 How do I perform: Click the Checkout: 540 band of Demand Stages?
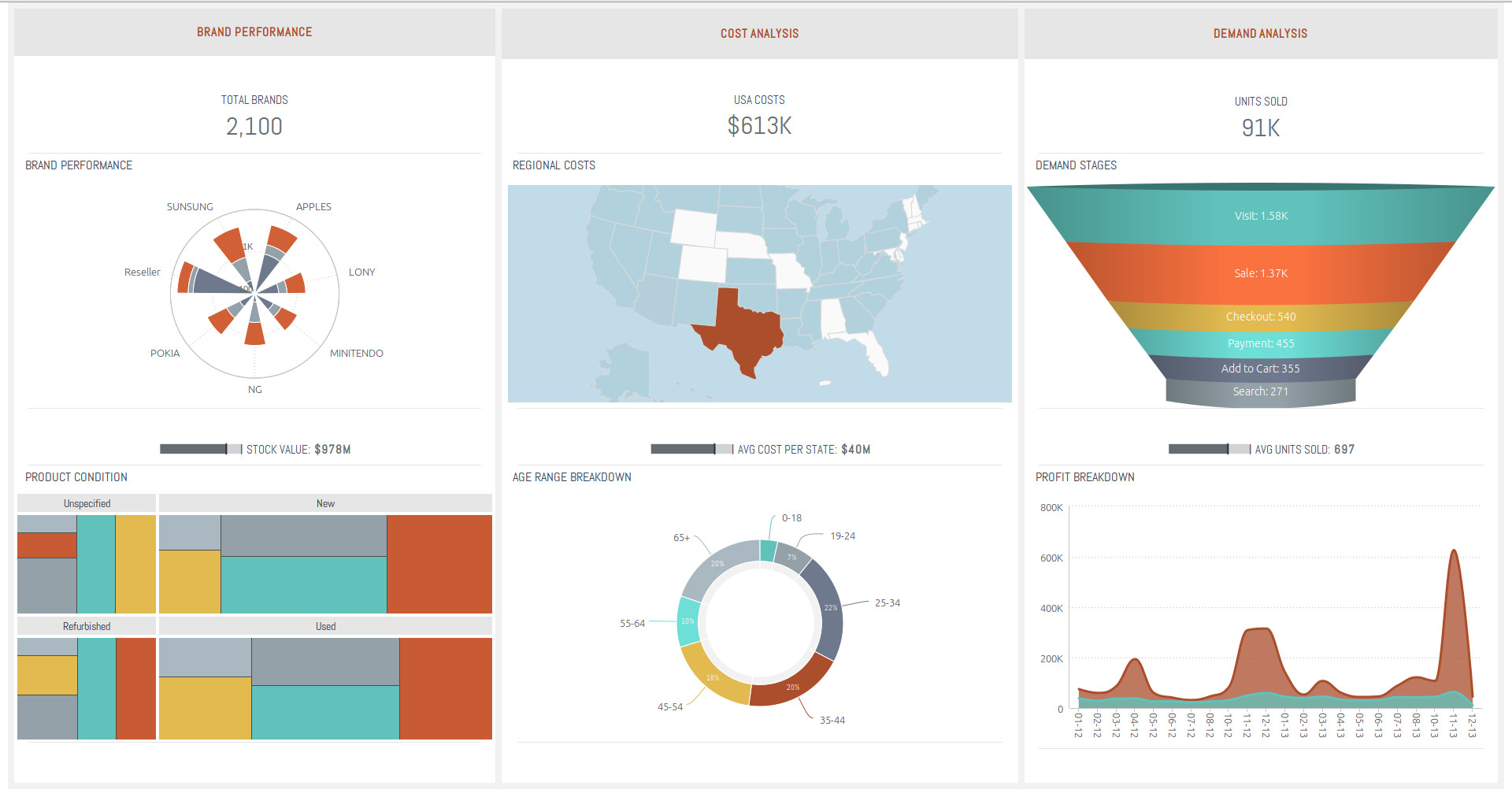click(x=1260, y=317)
